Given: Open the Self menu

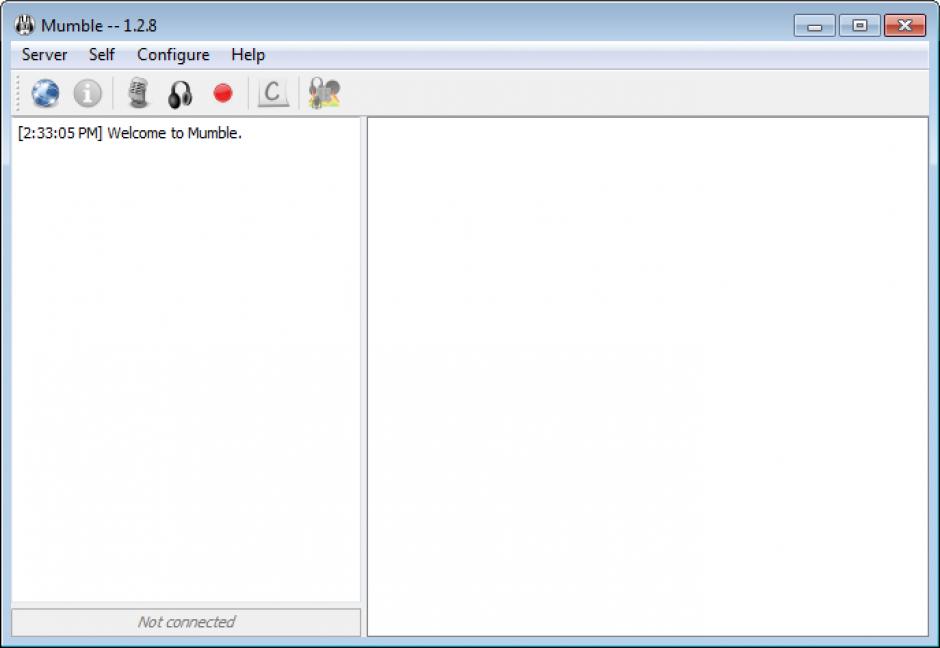Looking at the screenshot, I should coord(101,55).
